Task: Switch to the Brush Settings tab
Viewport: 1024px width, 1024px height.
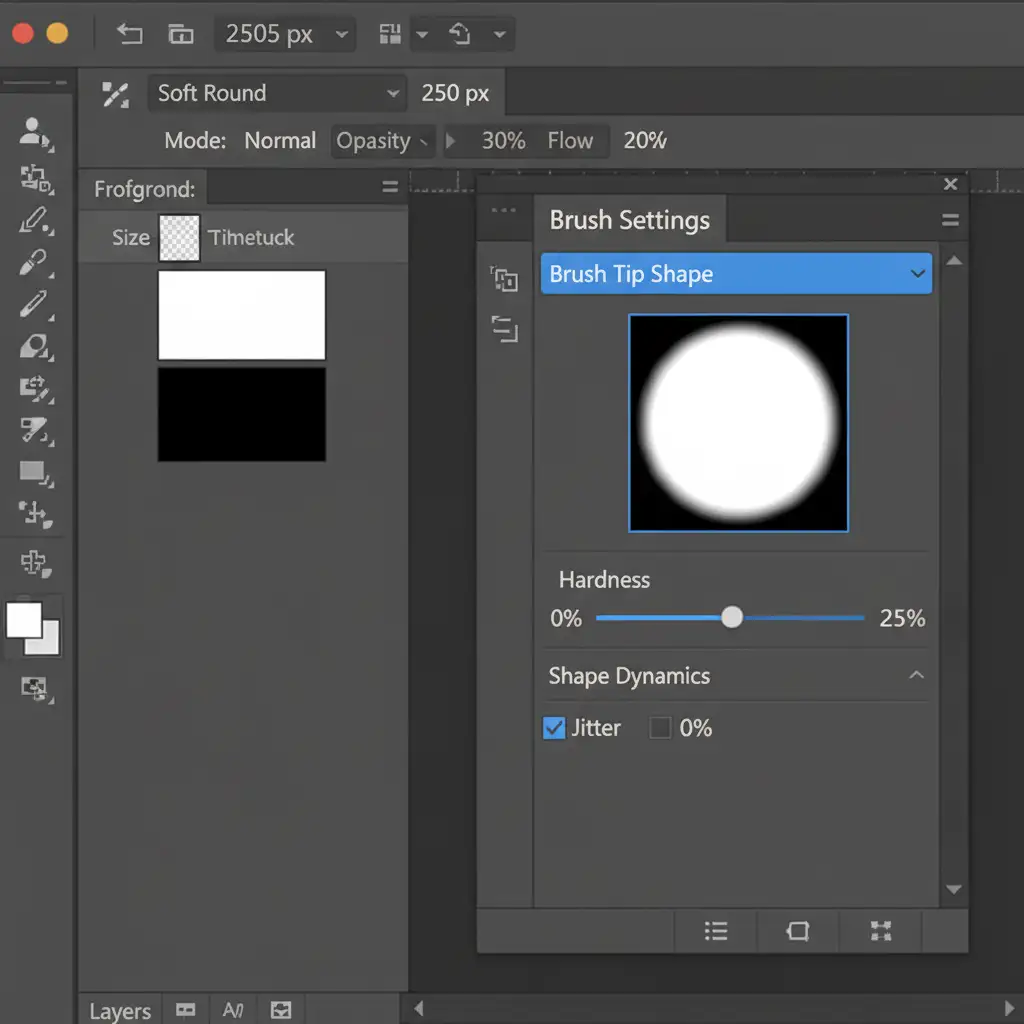Action: coord(630,220)
